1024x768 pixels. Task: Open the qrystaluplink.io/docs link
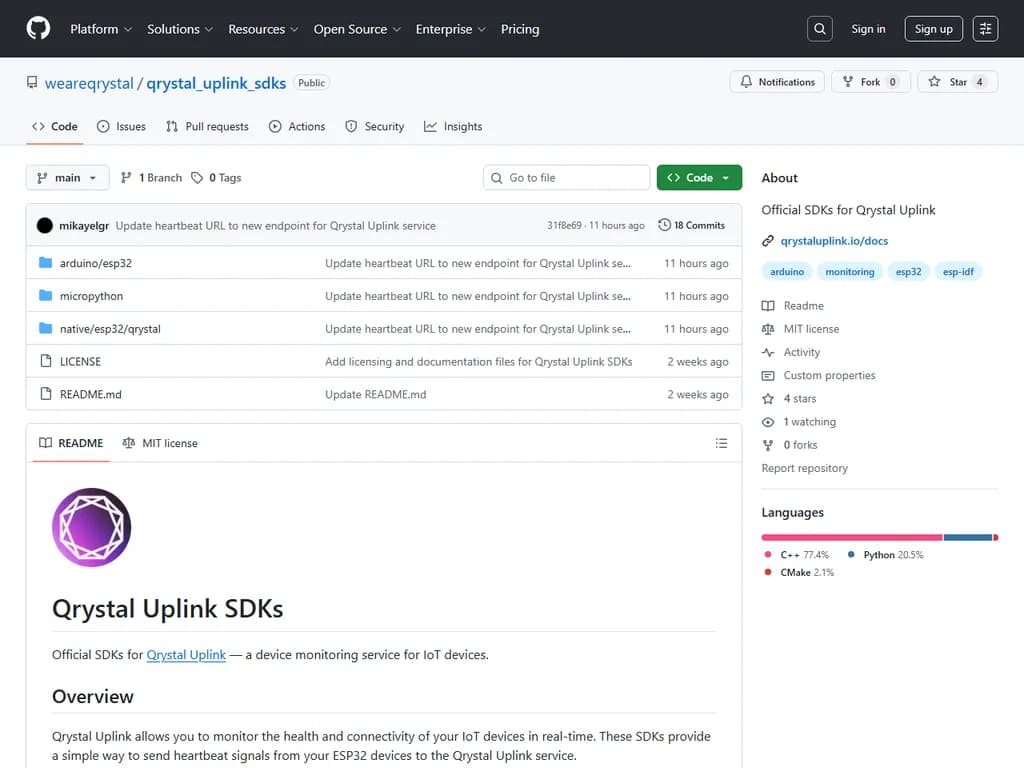pyautogui.click(x=834, y=241)
